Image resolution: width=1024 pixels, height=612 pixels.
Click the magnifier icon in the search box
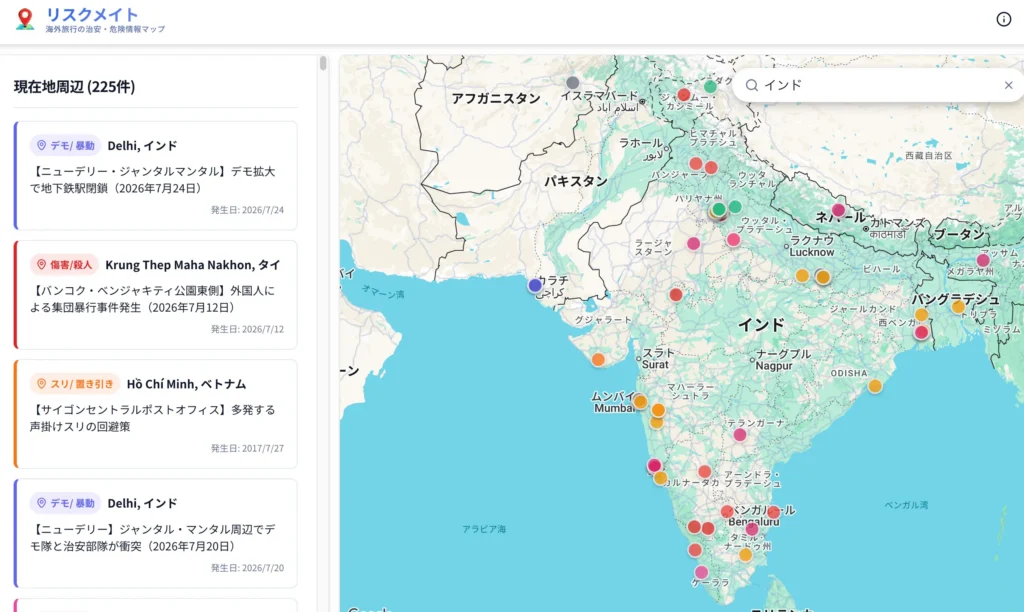point(752,85)
